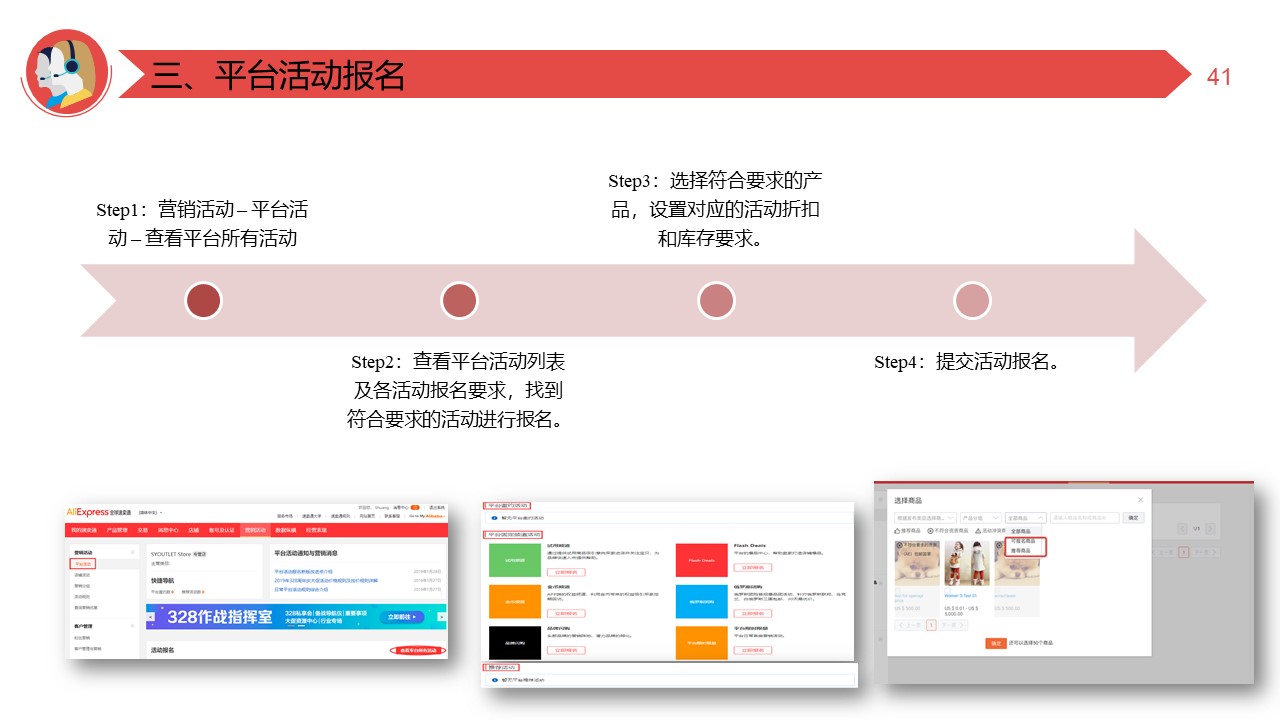Click the Step3 选择符合要求的产品 text
Viewport: 1280px width, 720px height.
tap(715, 210)
